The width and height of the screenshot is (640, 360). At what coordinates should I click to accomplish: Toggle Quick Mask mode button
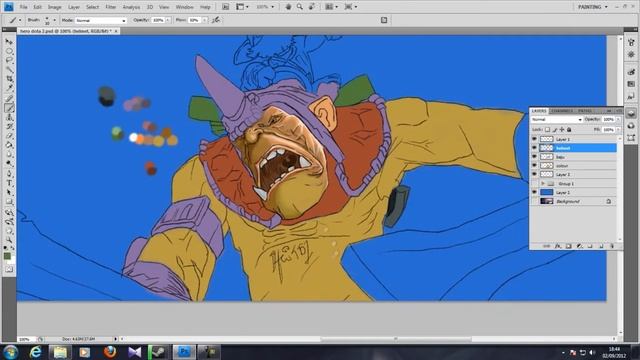9,269
